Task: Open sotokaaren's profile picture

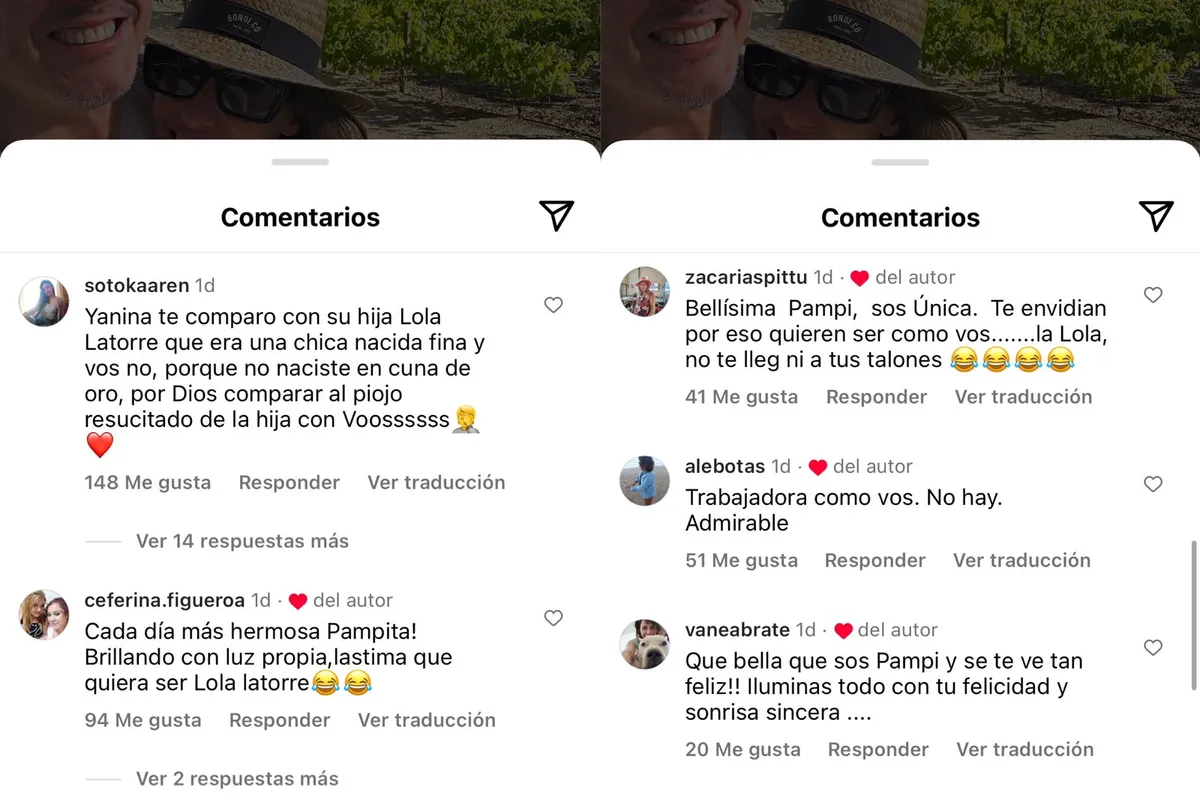Action: pos(44,301)
